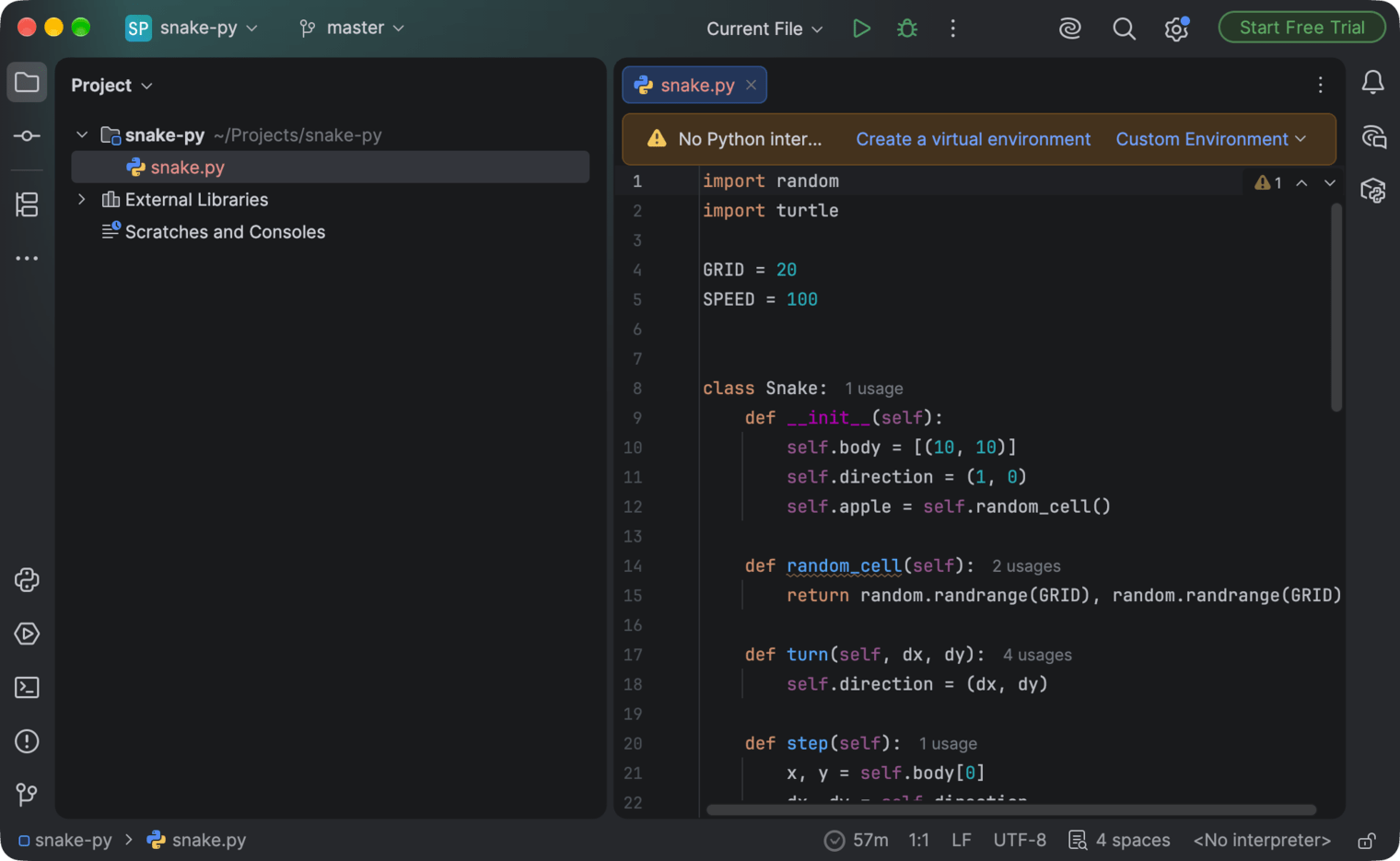This screenshot has height=861, width=1400.
Task: Open the Git tool window icon
Action: 27,795
